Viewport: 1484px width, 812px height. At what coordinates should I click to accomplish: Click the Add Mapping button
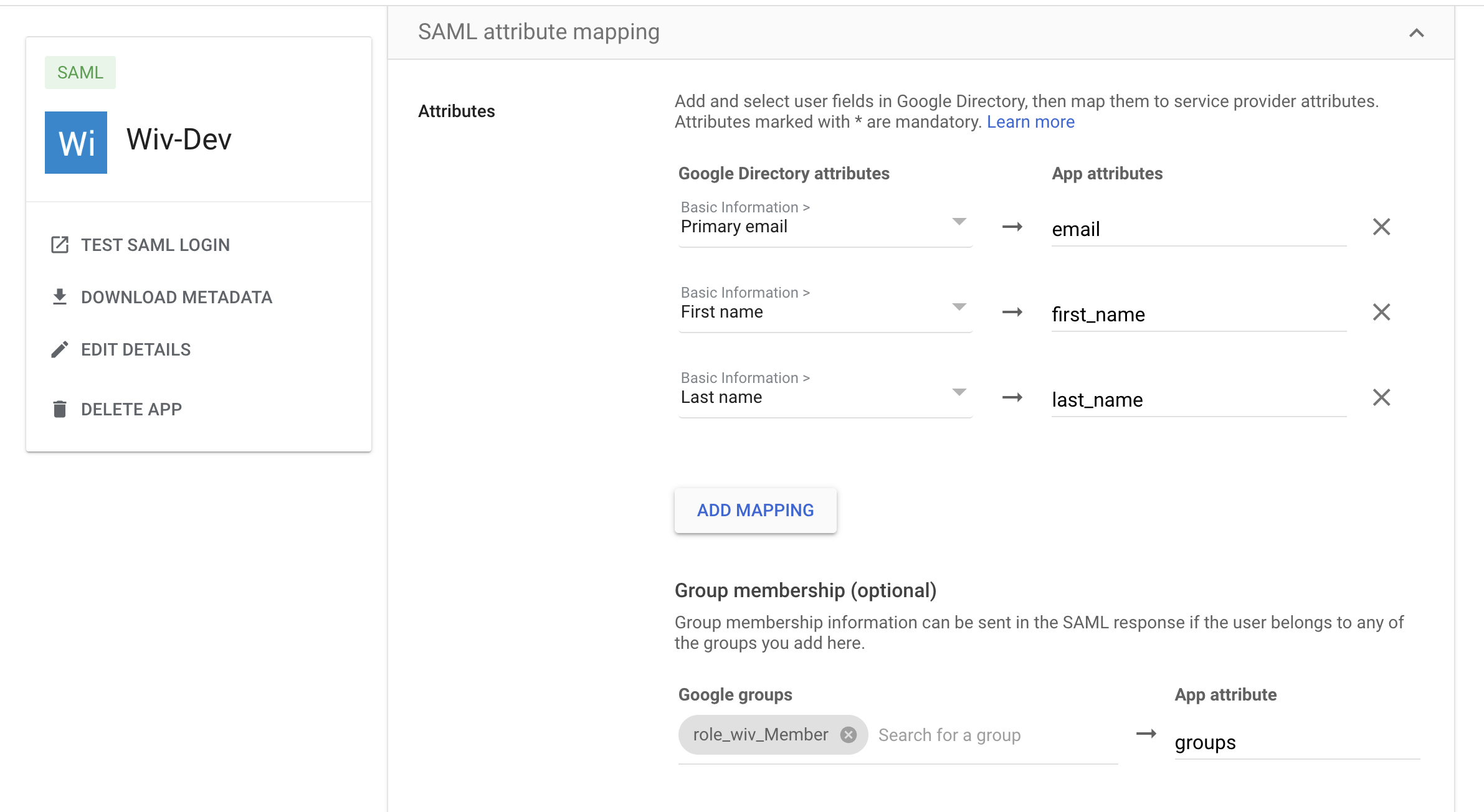tap(755, 510)
